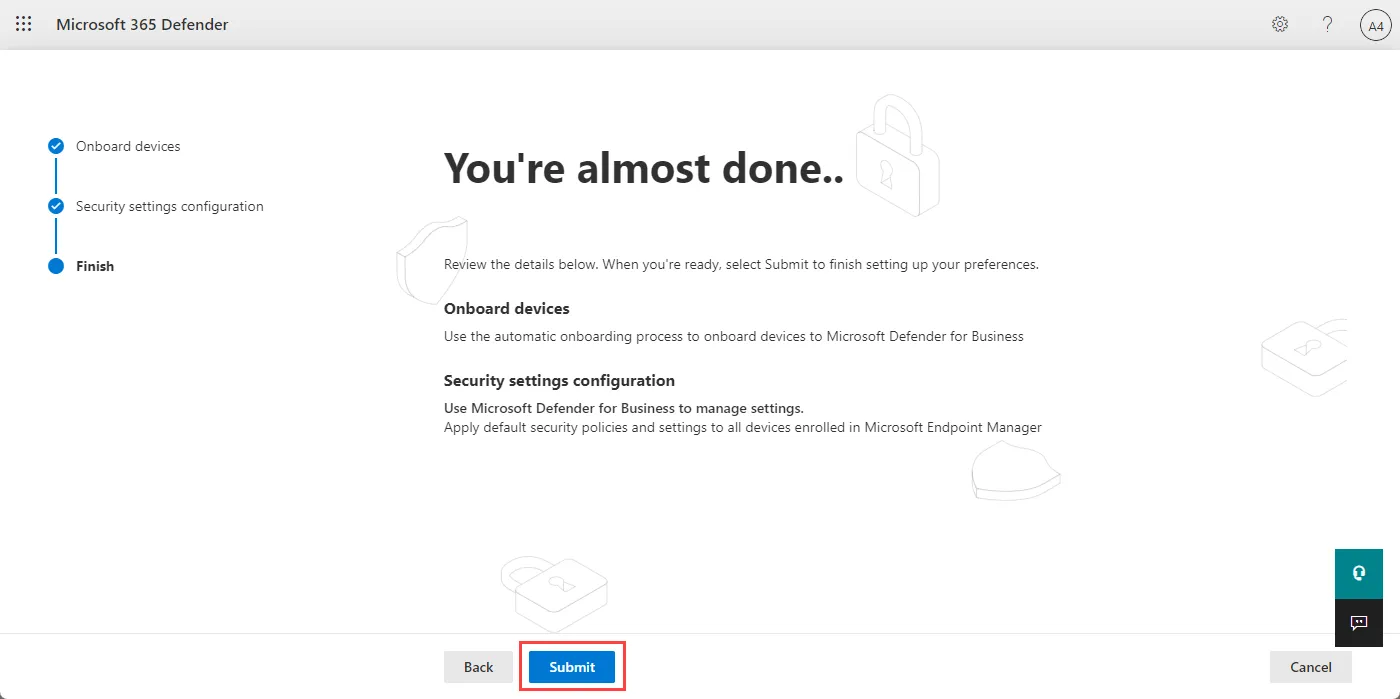Open the feedback chat icon
This screenshot has width=1400, height=699.
click(x=1359, y=622)
